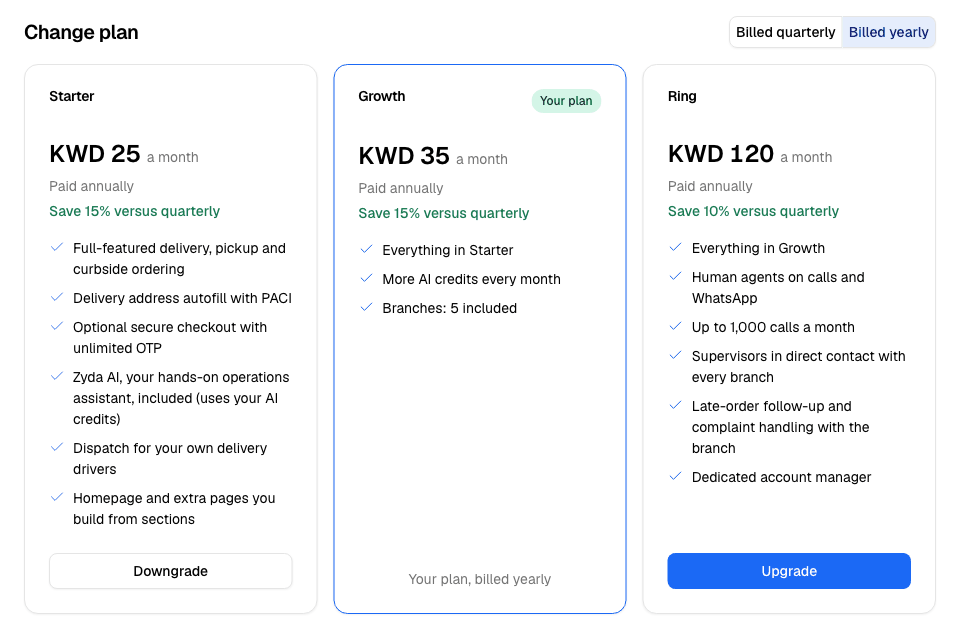This screenshot has width=960, height=640.
Task: Click the KWD 35 price
Action: pyautogui.click(x=404, y=156)
